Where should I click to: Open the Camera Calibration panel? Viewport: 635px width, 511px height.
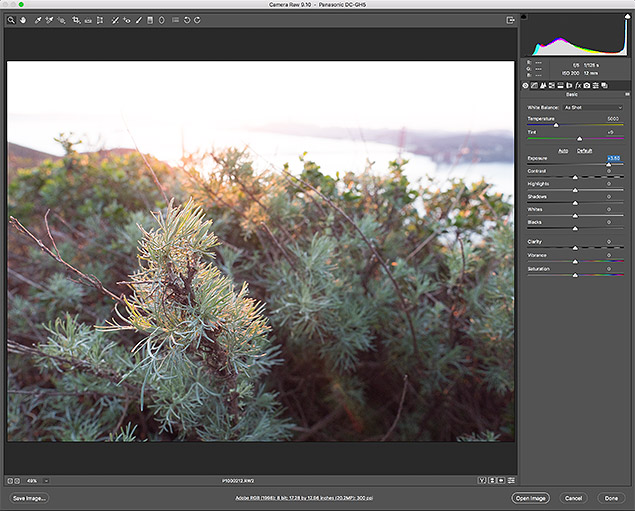click(588, 85)
